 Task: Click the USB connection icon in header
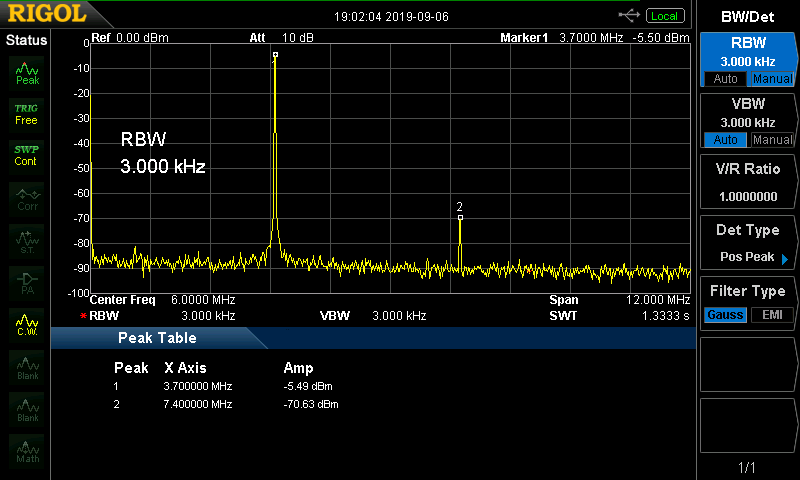[629, 15]
